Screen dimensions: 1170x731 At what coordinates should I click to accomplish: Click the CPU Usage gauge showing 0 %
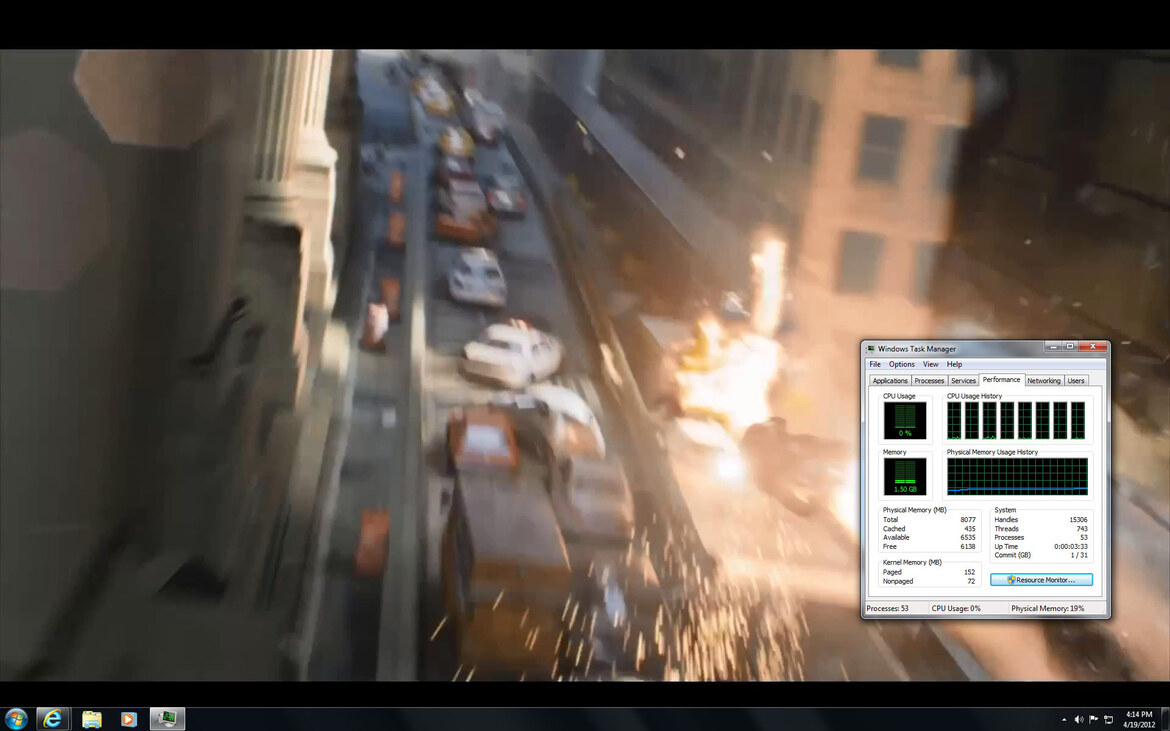[904, 420]
